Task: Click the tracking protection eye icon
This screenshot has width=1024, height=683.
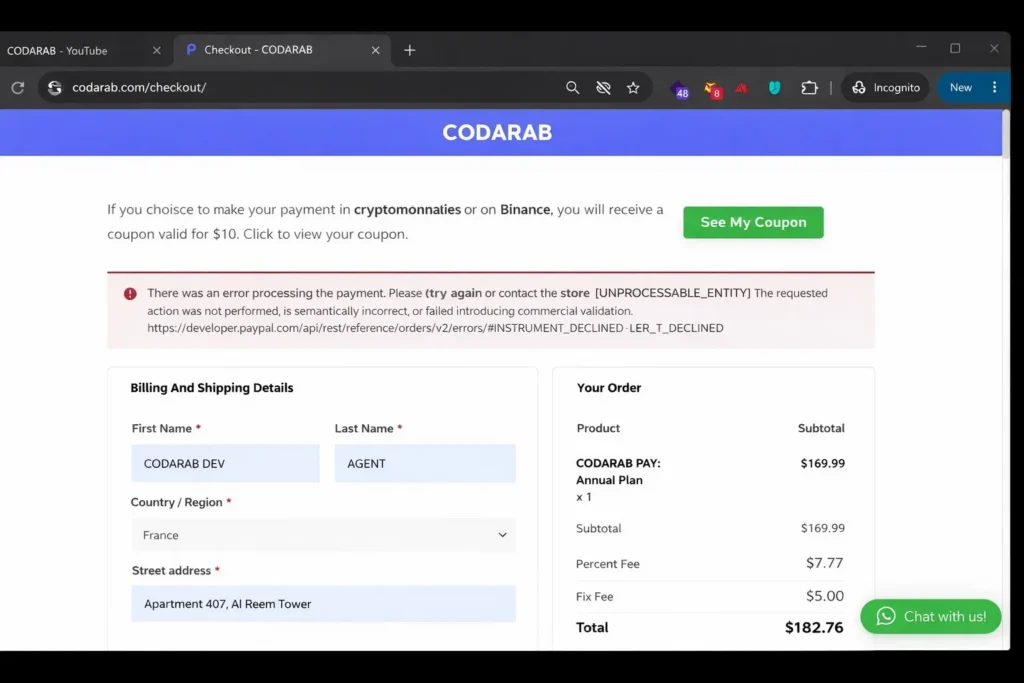Action: coord(603,87)
